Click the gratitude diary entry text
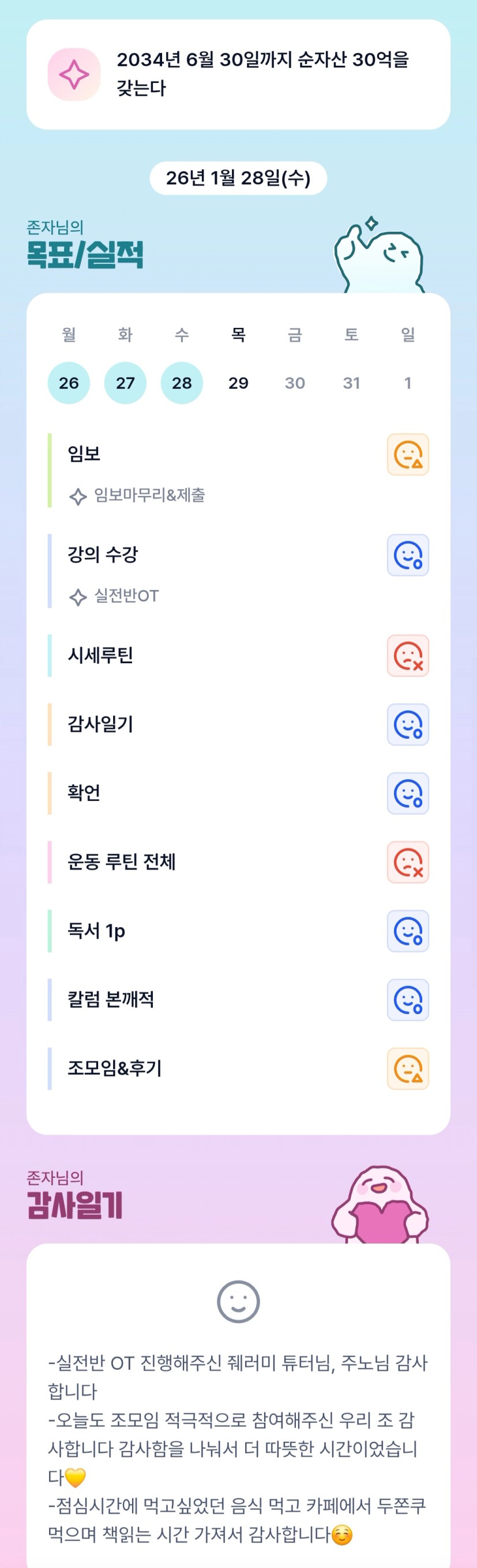 [238, 1449]
